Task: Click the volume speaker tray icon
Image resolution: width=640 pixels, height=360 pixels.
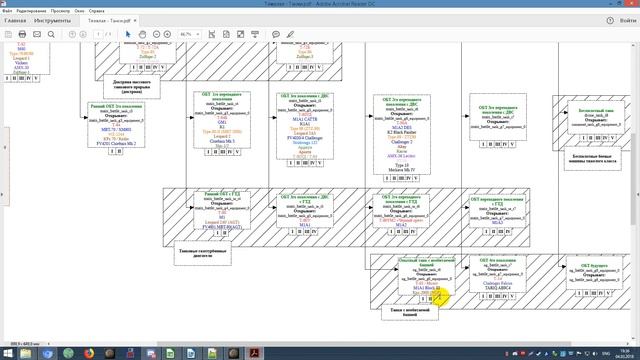Action: (x=595, y=353)
